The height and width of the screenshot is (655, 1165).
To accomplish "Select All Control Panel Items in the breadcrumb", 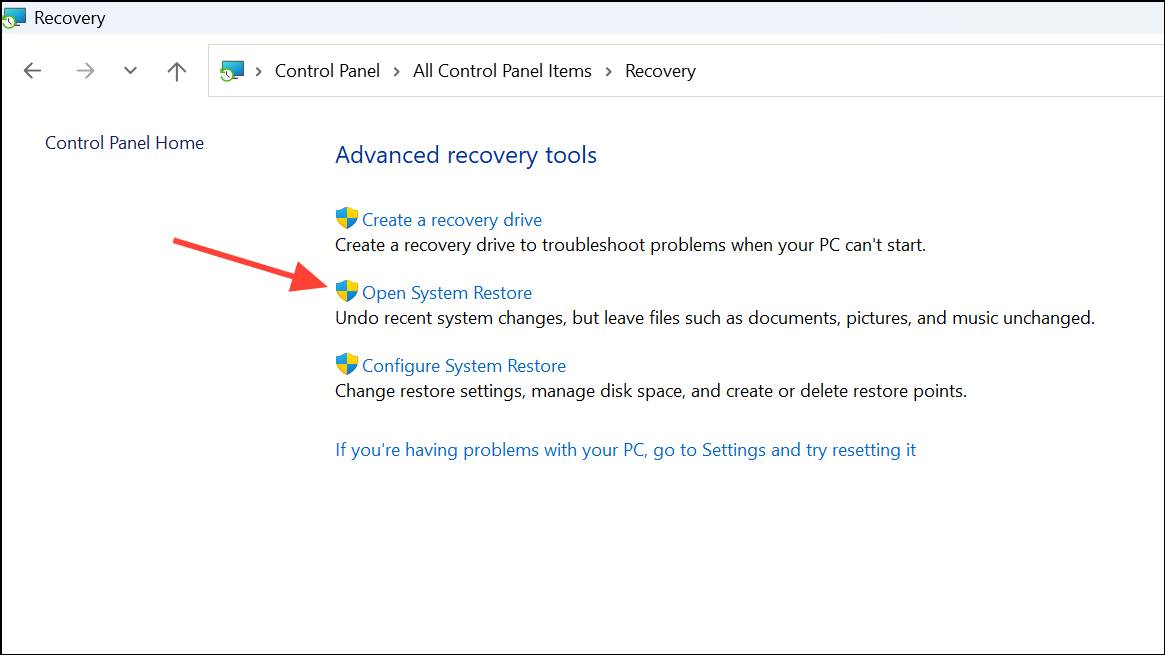I will 502,70.
